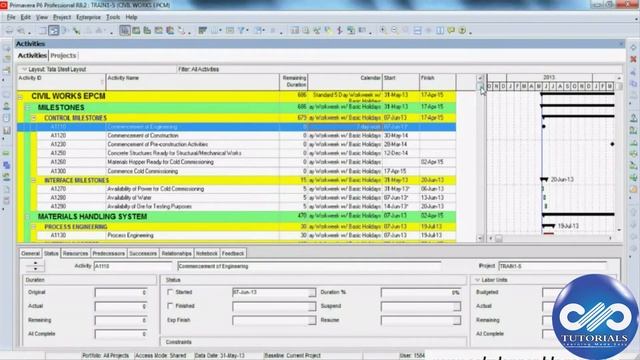Click the red Delete X icon on right sidebar
Viewport: 640px width, 360px height.
(633, 60)
